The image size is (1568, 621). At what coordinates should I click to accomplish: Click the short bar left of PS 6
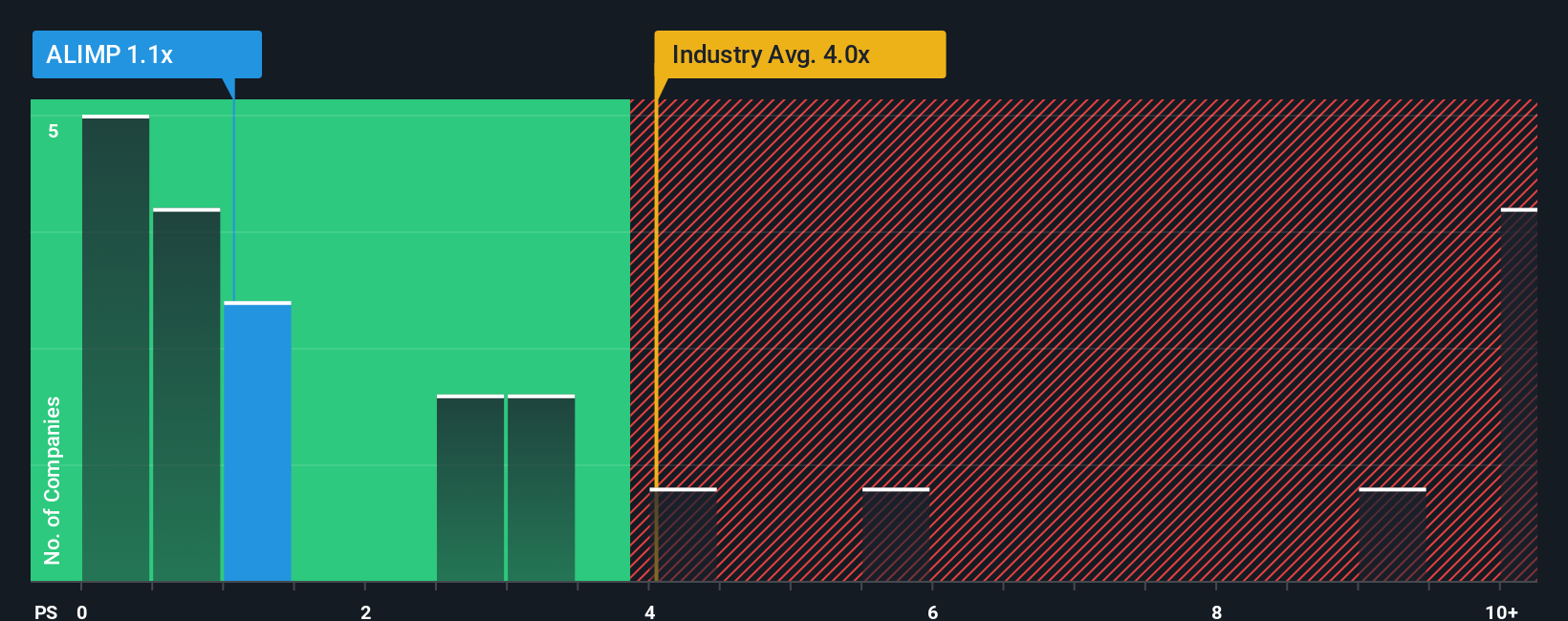coord(896,534)
